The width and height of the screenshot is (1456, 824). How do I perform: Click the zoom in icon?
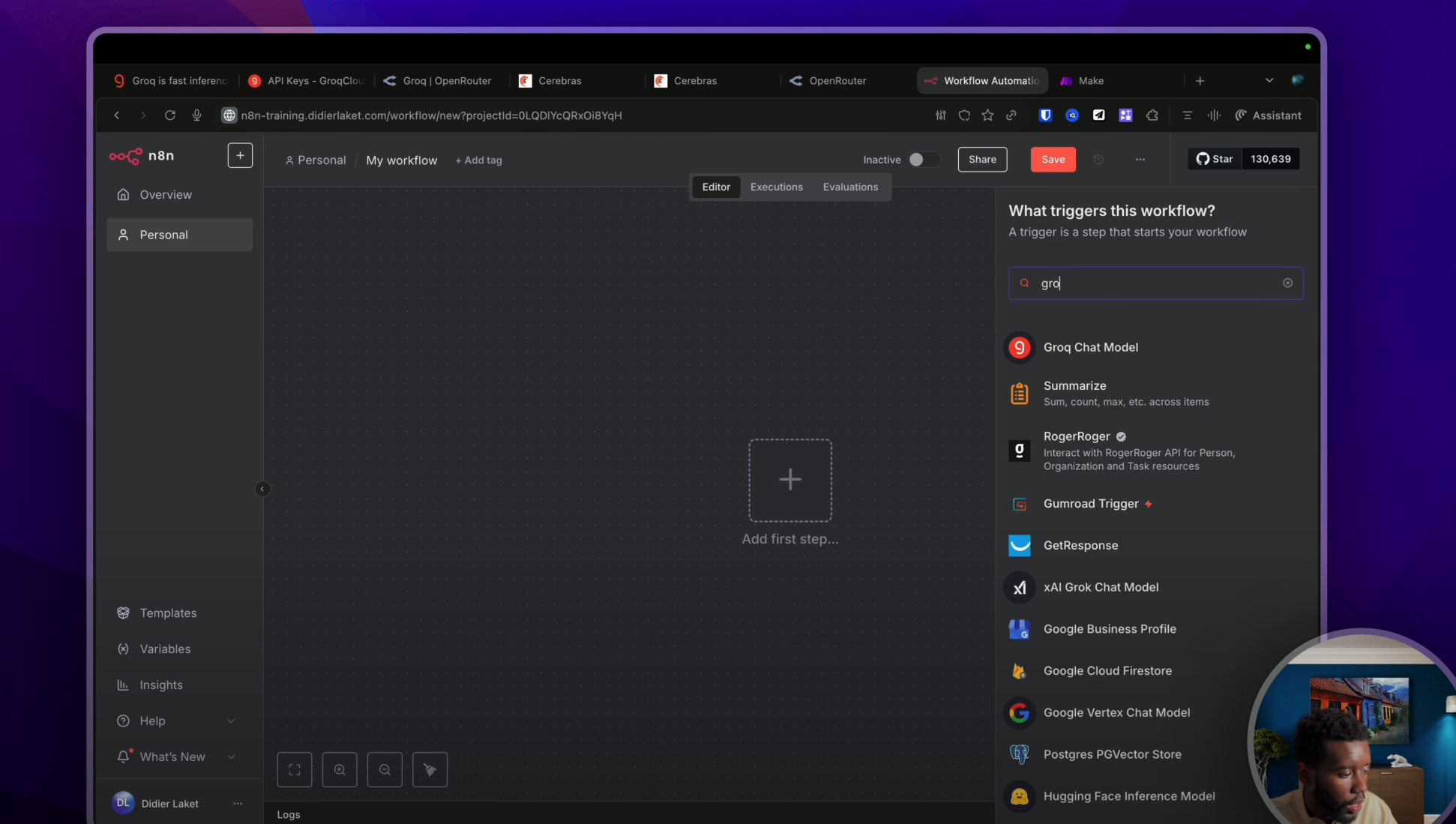340,770
